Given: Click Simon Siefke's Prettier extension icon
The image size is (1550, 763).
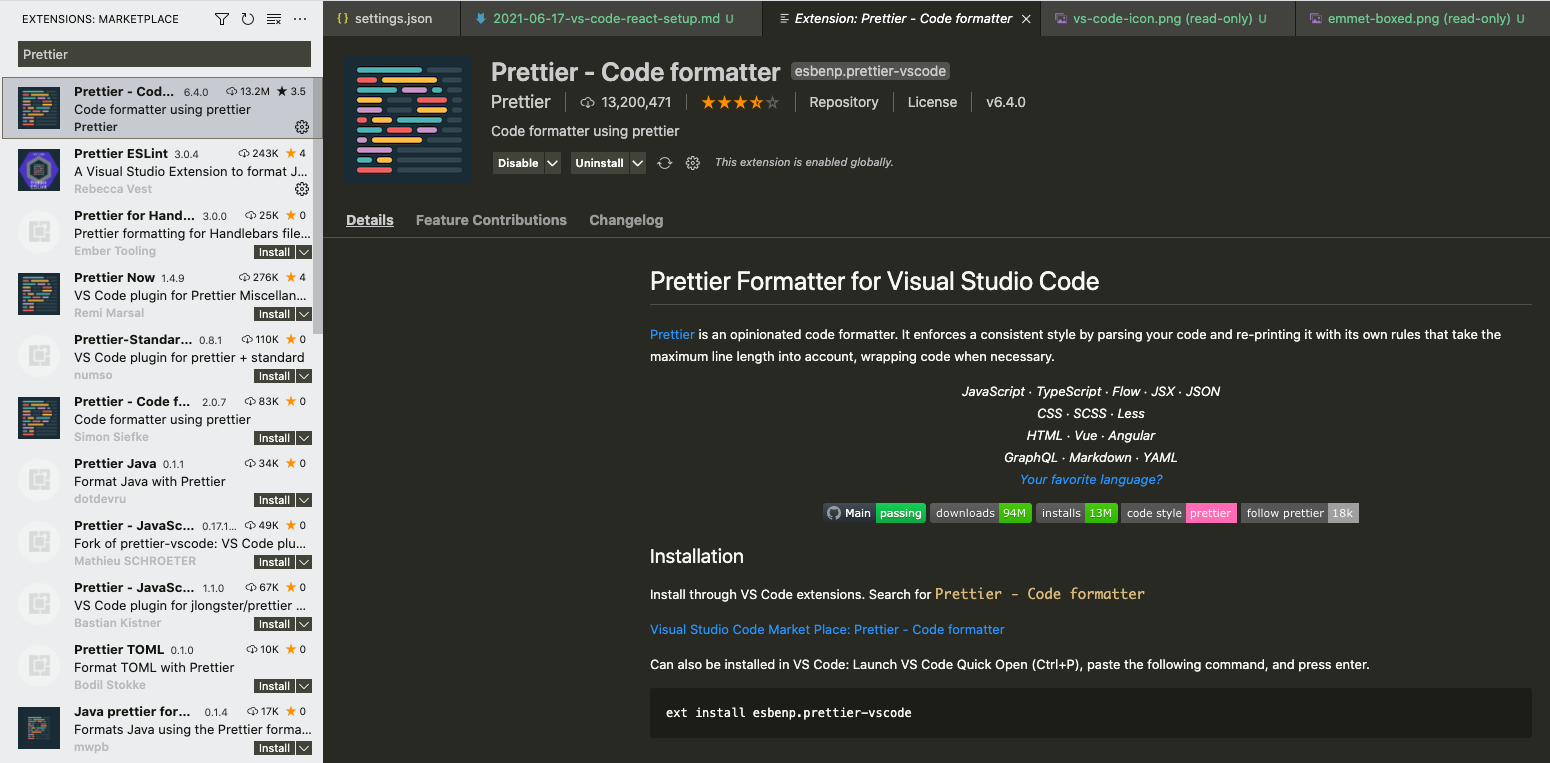Looking at the screenshot, I should [39, 418].
